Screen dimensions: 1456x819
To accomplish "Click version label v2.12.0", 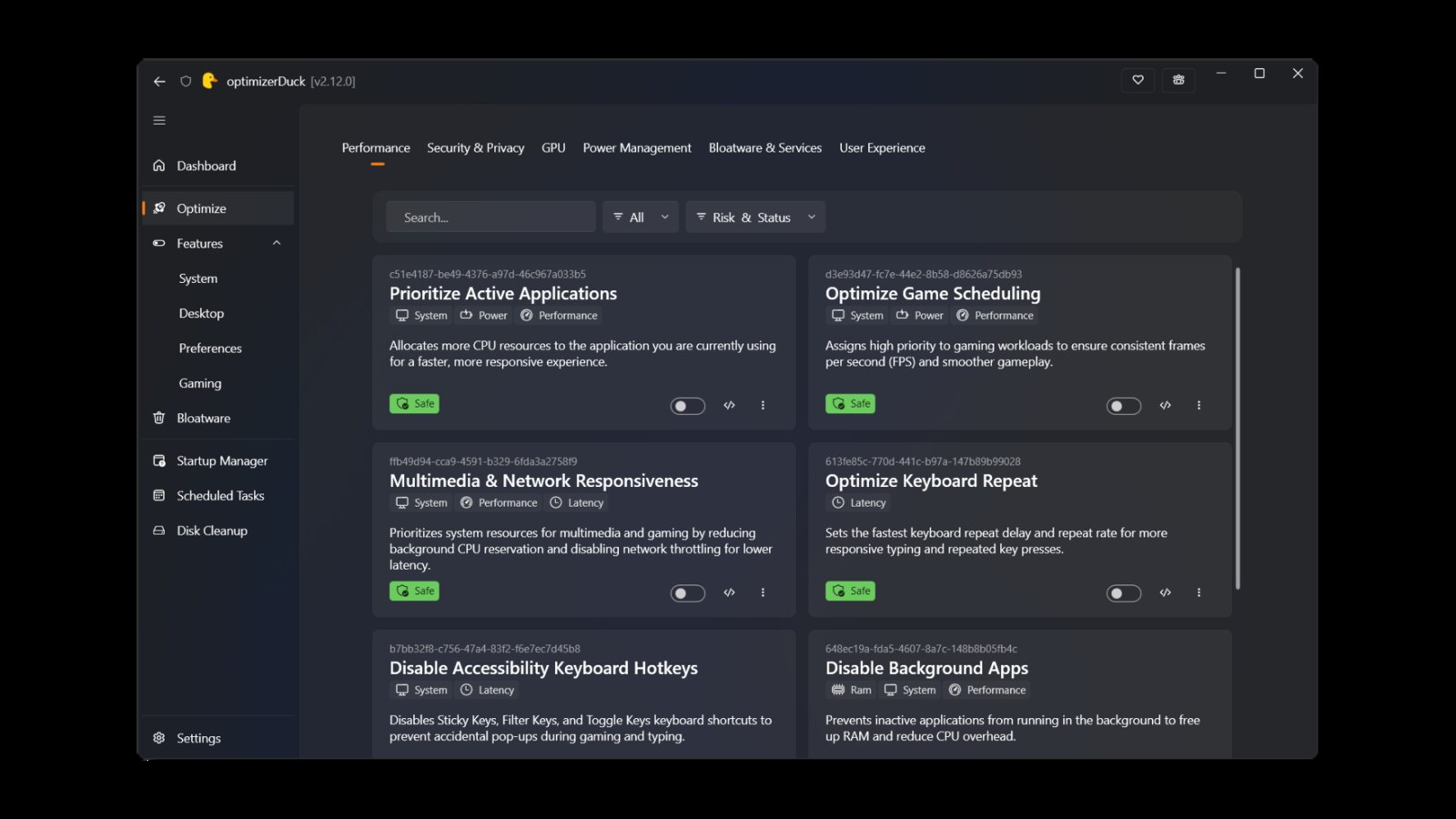I will (x=333, y=81).
